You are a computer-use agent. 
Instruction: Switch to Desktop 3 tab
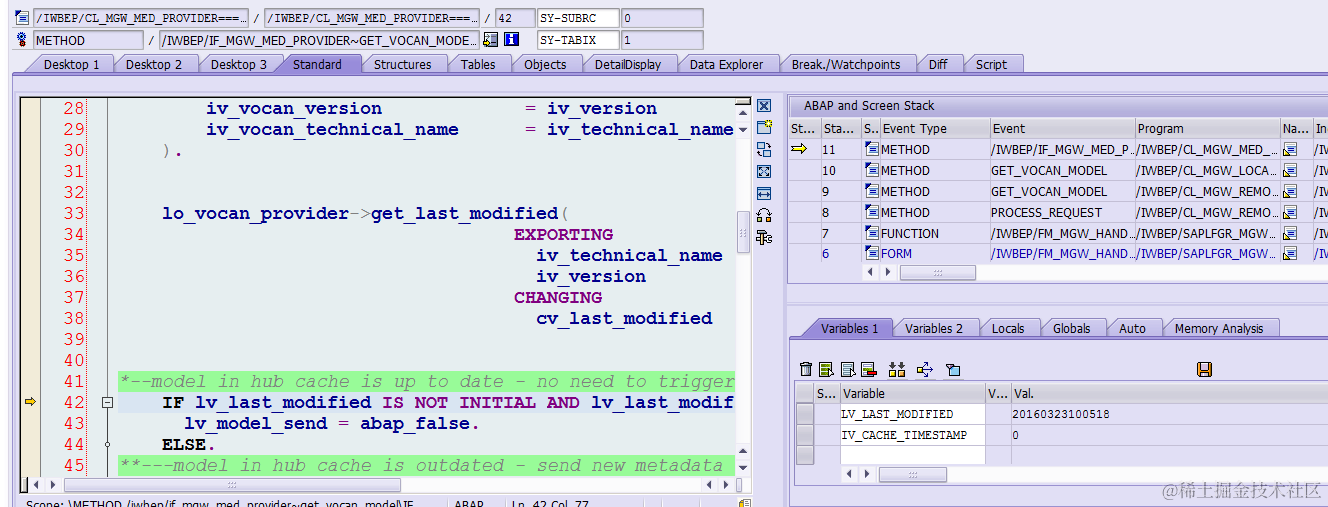tap(238, 64)
